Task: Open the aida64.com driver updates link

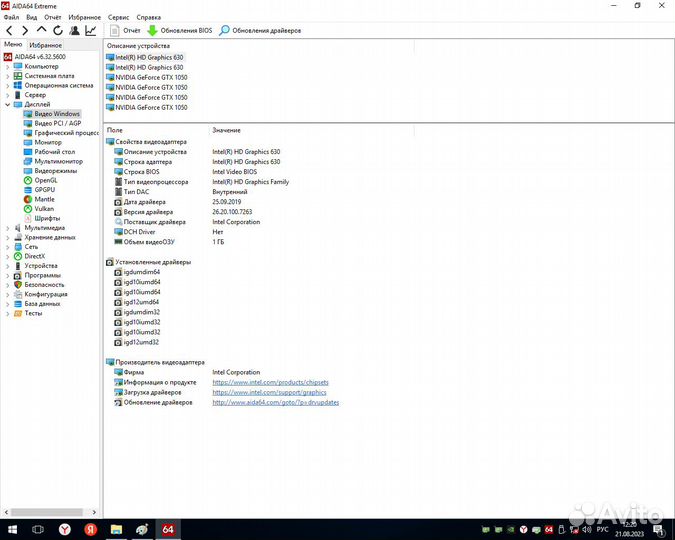Action: pos(275,402)
